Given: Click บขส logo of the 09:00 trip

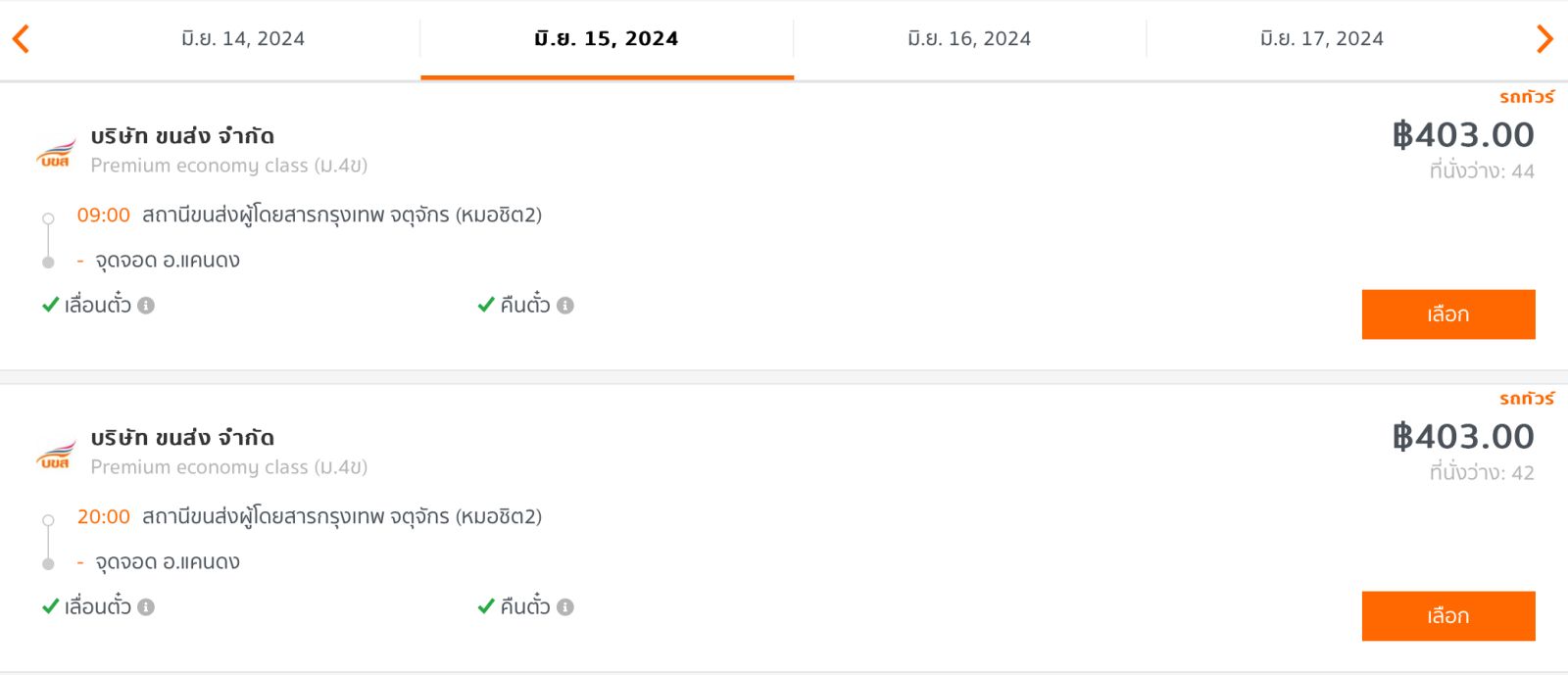Looking at the screenshot, I should [56, 154].
